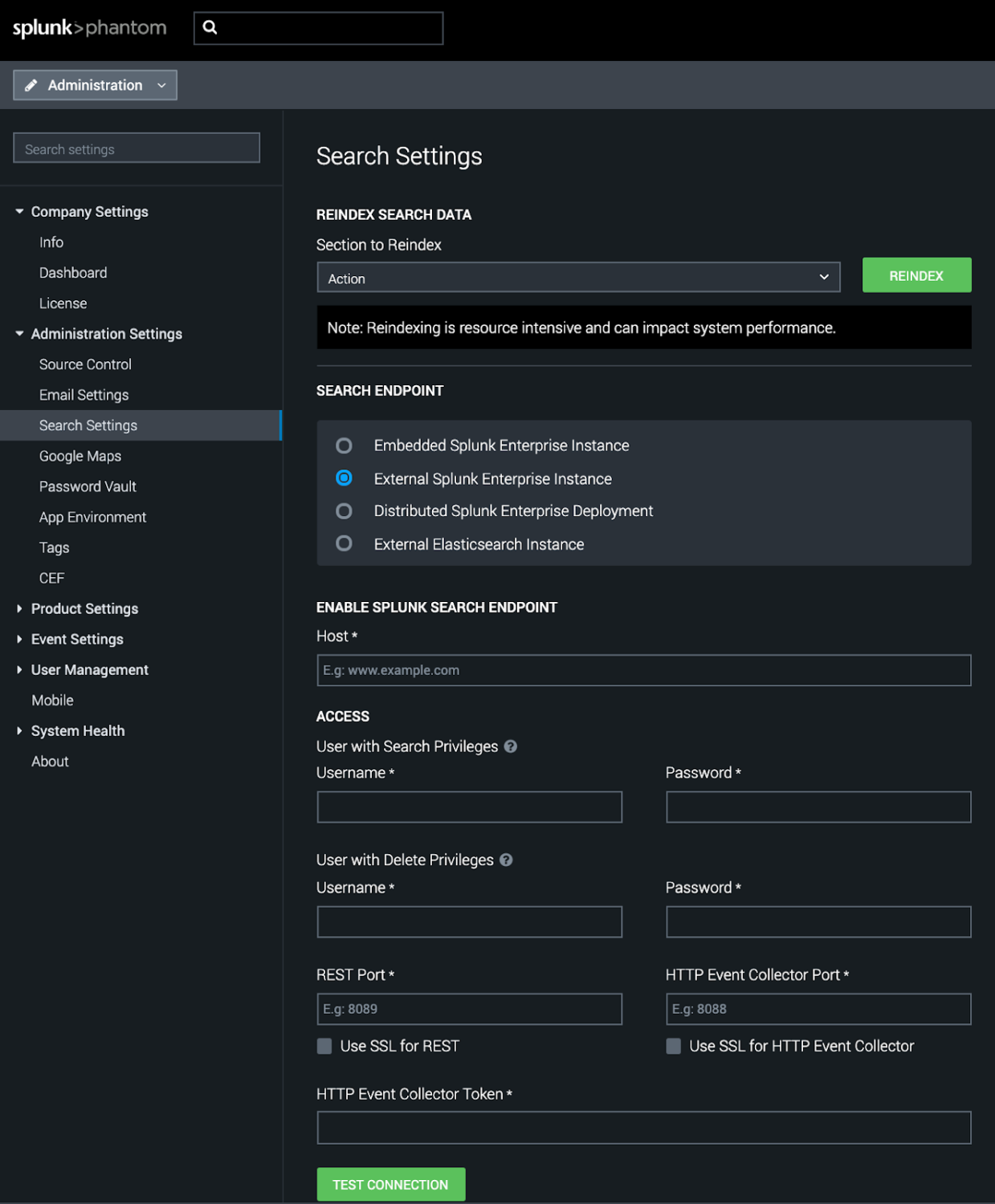This screenshot has height=1204, width=995.
Task: Open Google Maps settings in the sidebar
Action: click(80, 455)
